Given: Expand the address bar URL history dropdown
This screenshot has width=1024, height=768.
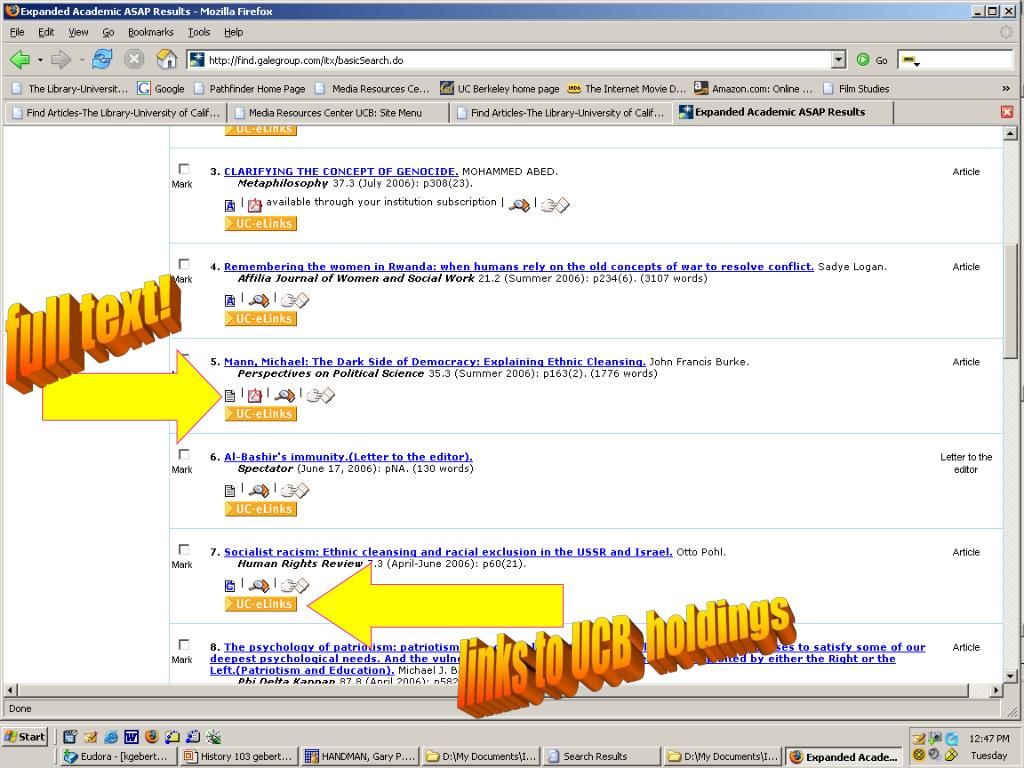Looking at the screenshot, I should click(839, 60).
